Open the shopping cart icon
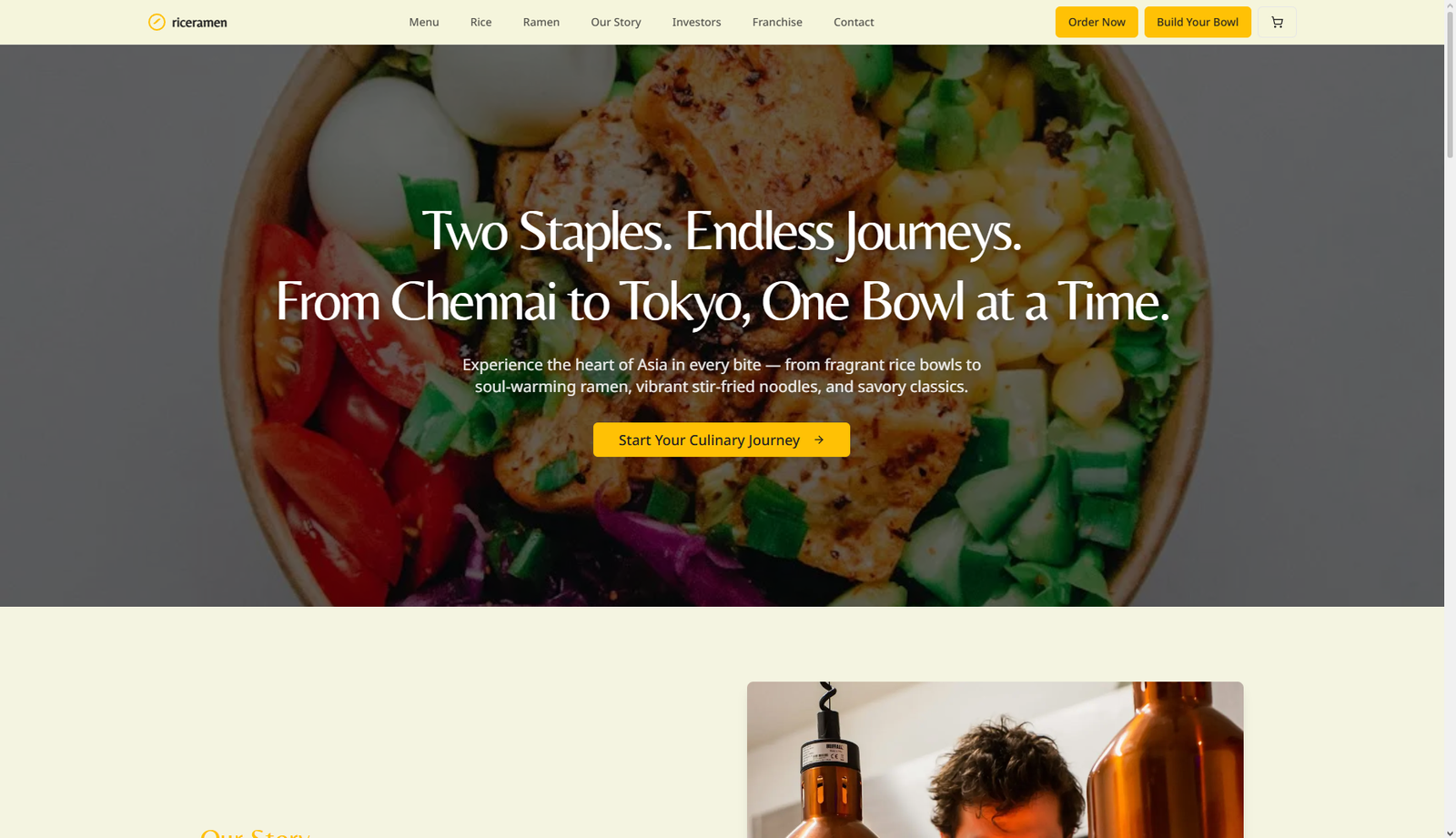1456x838 pixels. tap(1277, 22)
